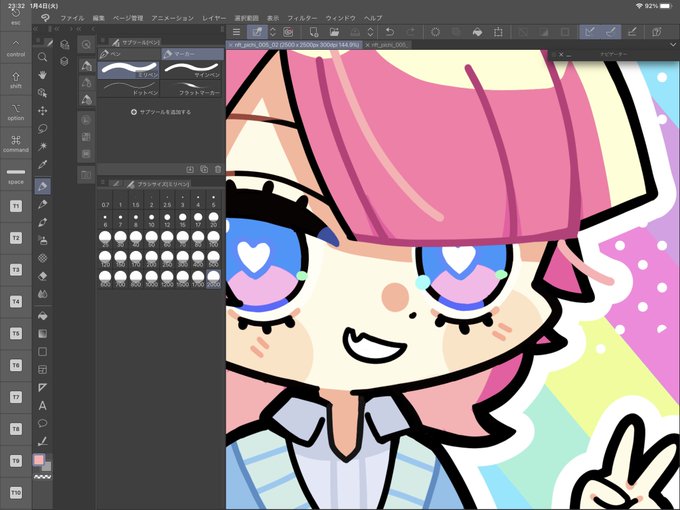
Task: Toggle transparent color below color swatches
Action: click(42, 477)
